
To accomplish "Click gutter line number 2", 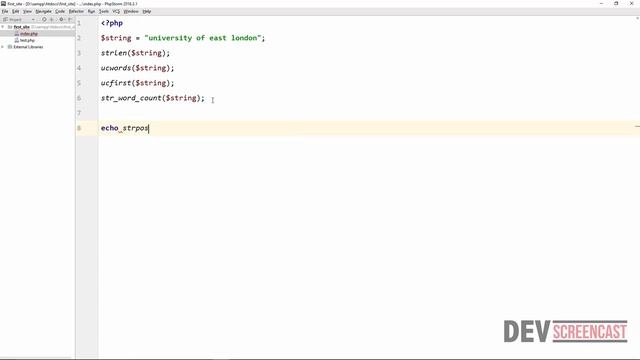I will pyautogui.click(x=79, y=38).
